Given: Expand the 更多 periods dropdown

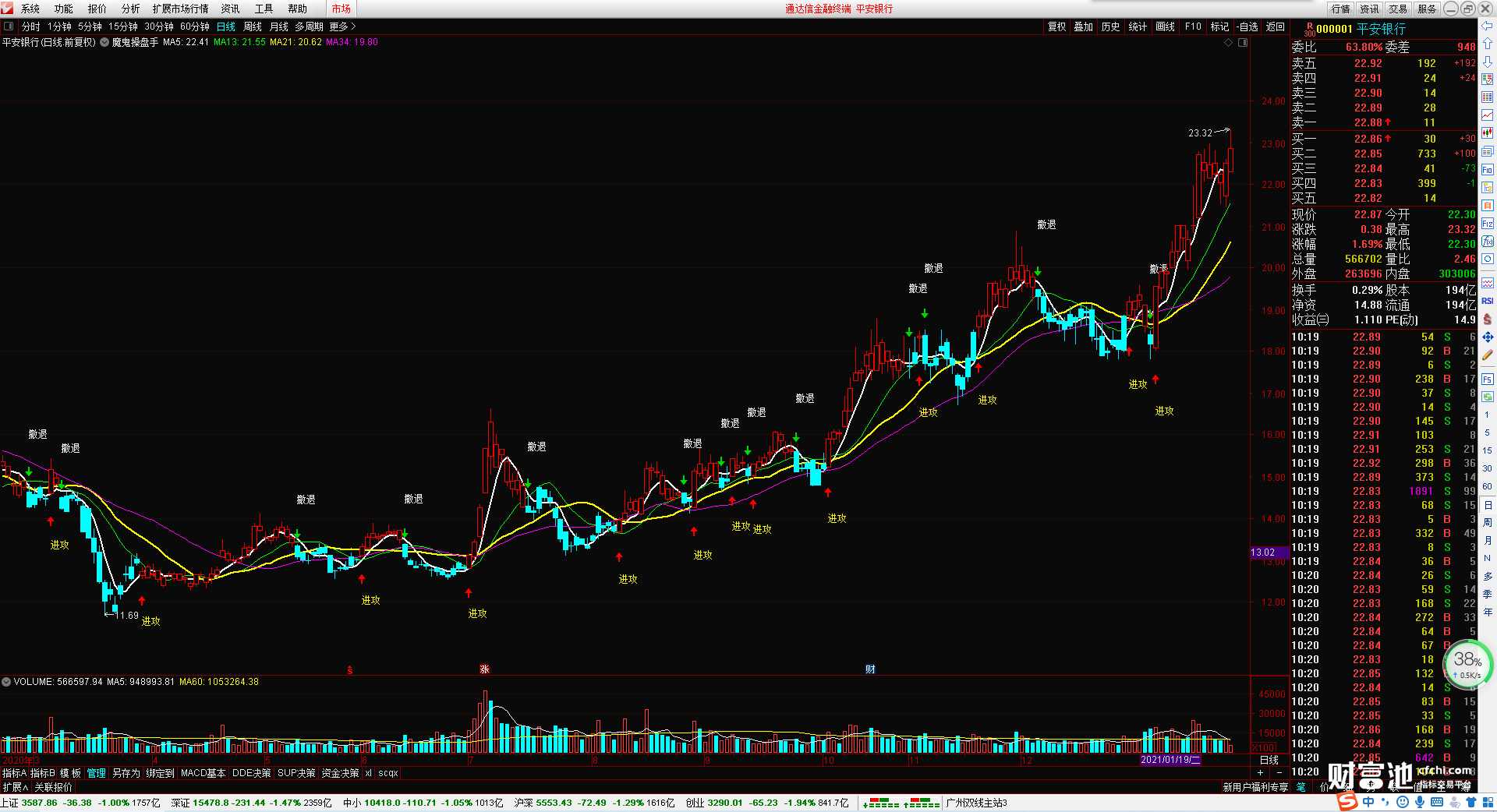Looking at the screenshot, I should 342,26.
